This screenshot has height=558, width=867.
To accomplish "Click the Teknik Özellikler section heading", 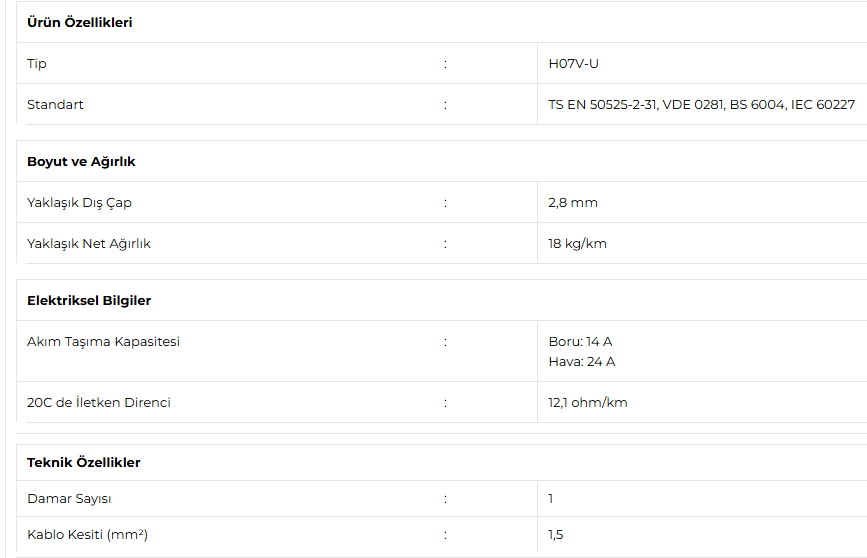I will click(83, 463).
